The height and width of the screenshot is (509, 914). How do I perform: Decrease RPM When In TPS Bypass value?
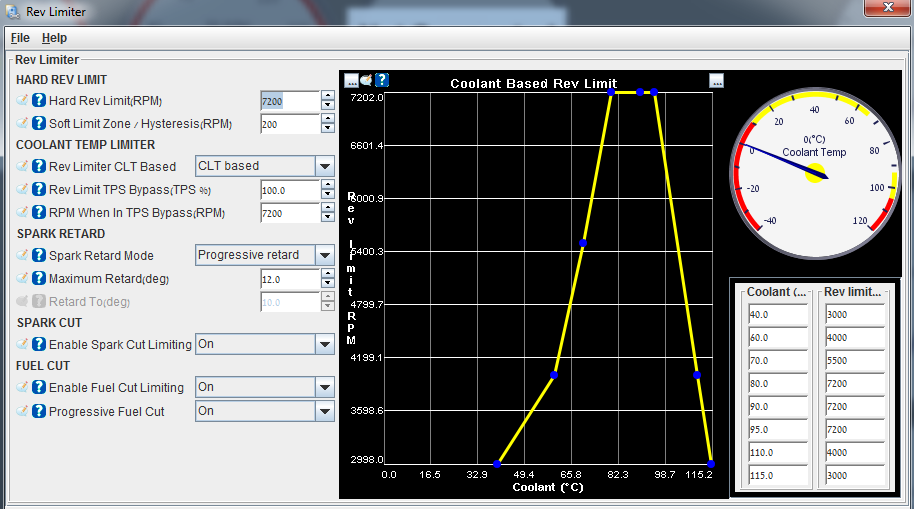(328, 217)
